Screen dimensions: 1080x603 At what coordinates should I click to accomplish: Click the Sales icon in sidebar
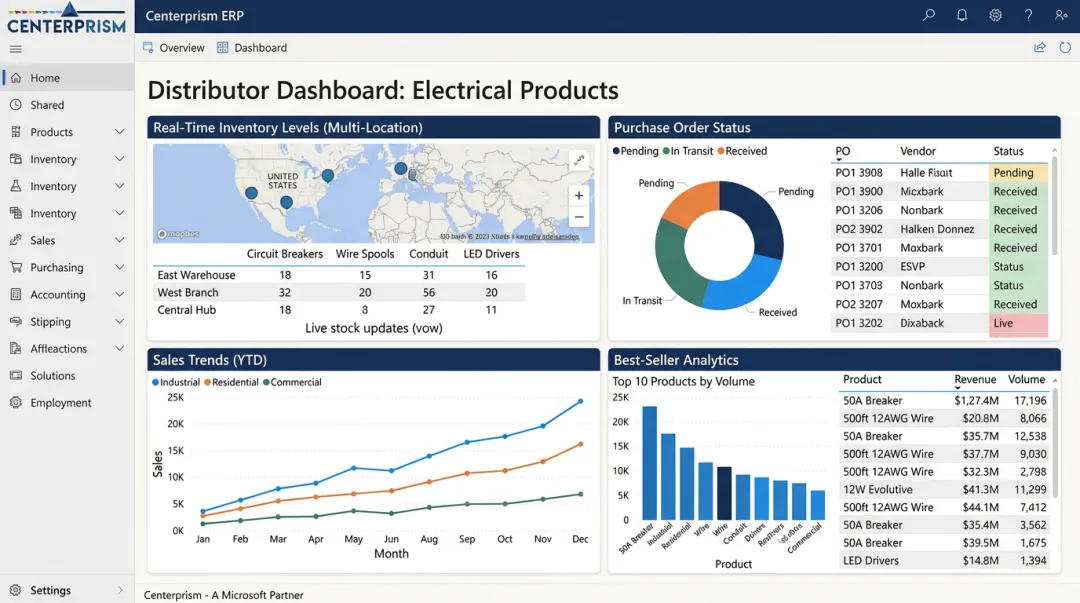coord(16,240)
